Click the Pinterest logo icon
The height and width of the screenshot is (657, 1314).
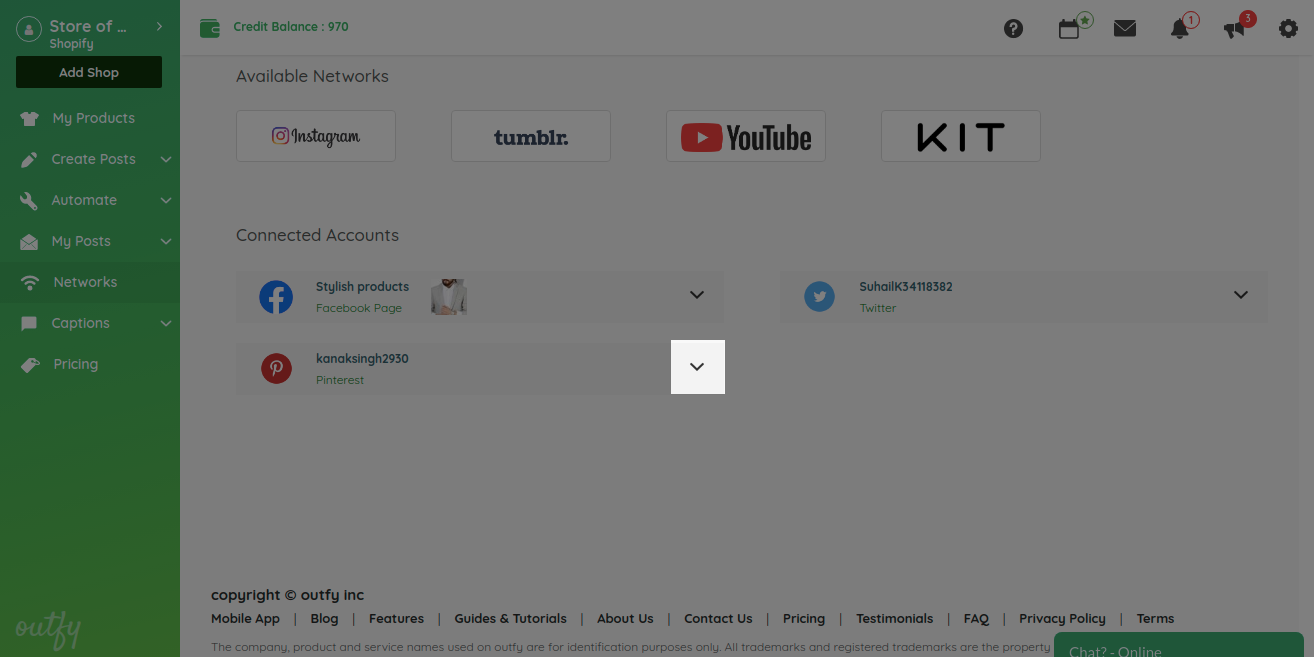[276, 369]
